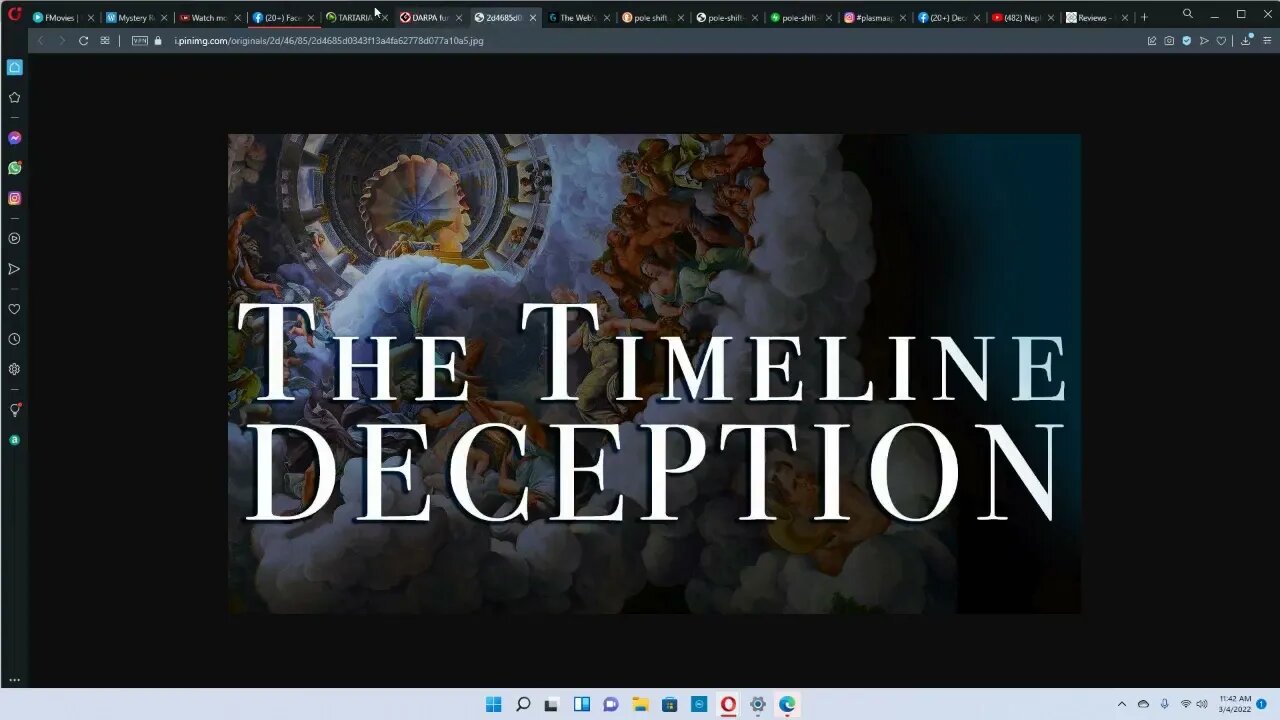
Task: Close the TARTARIA tab
Action: pyautogui.click(x=385, y=17)
